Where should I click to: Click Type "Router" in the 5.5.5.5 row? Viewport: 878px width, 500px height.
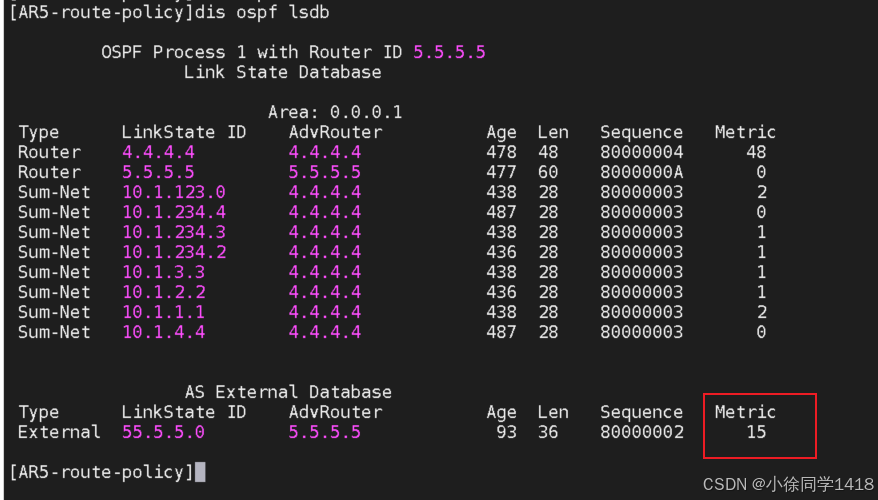(x=49, y=172)
